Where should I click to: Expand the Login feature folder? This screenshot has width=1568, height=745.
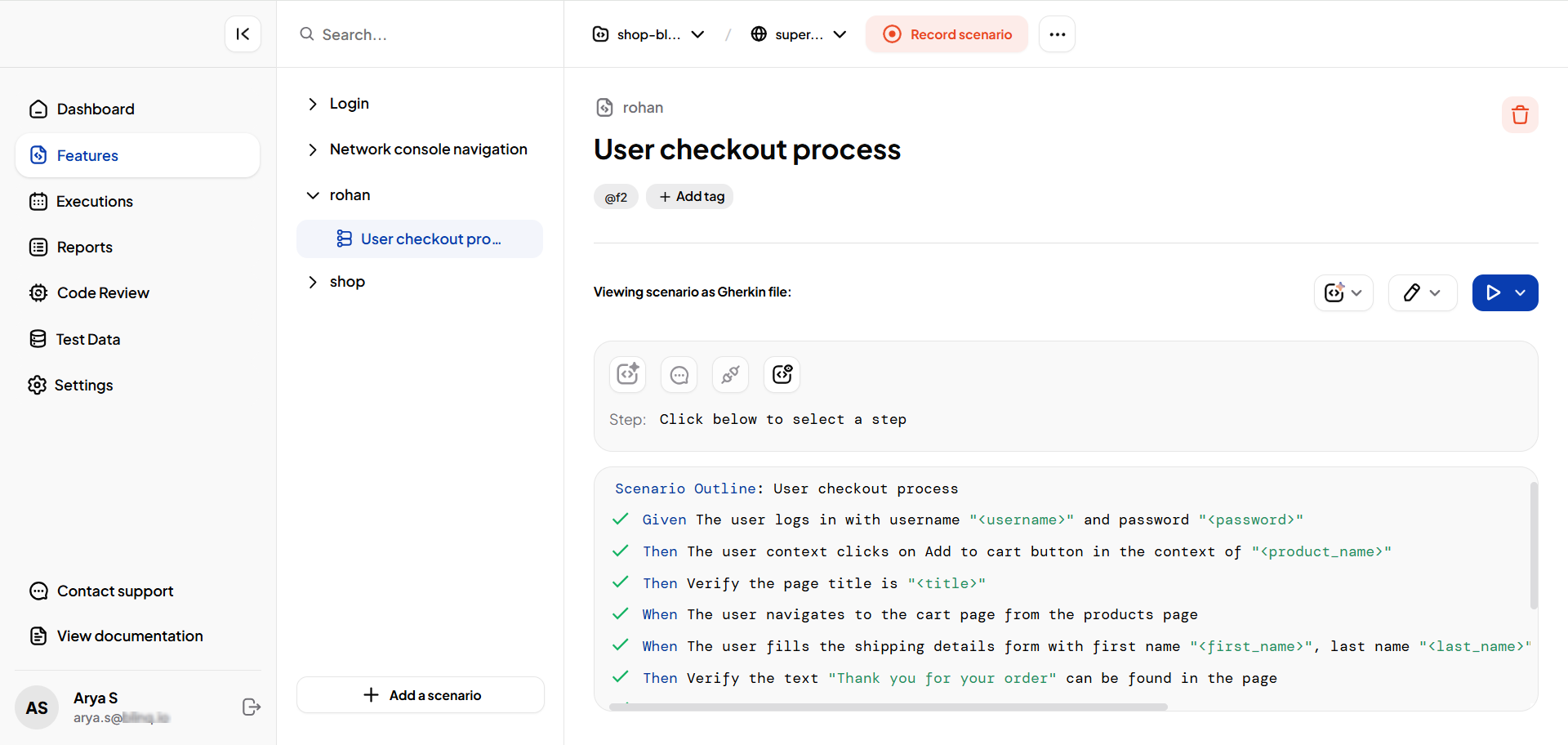[313, 104]
